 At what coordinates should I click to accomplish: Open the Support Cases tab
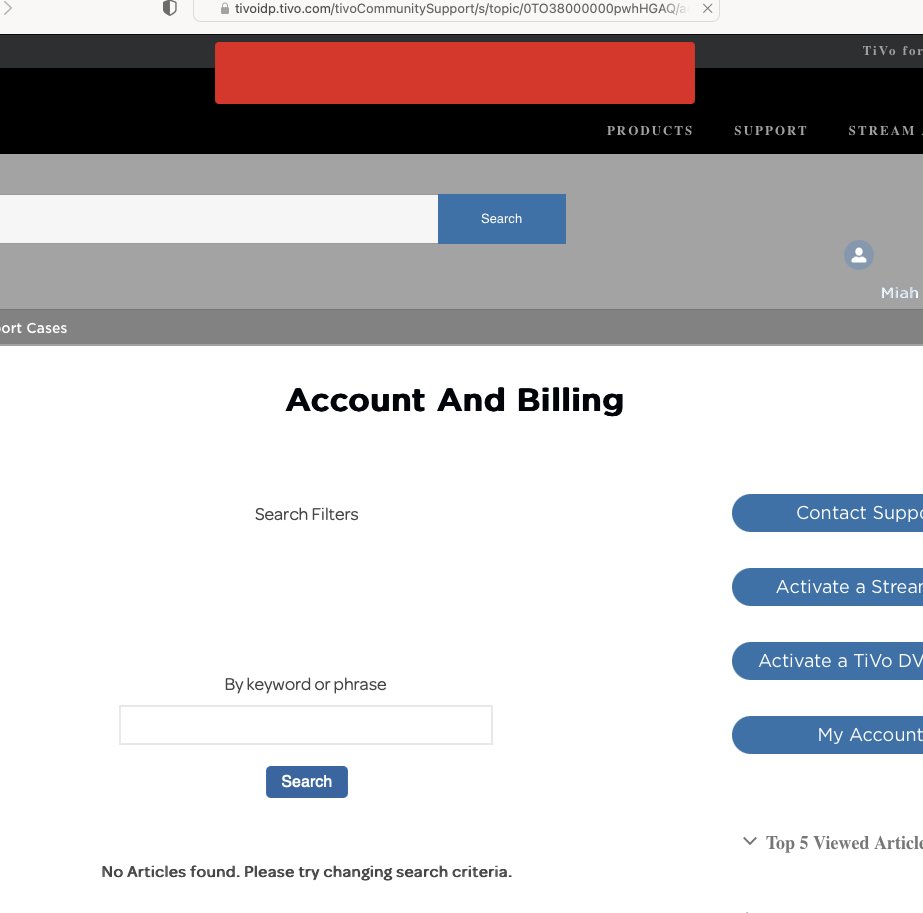[34, 328]
